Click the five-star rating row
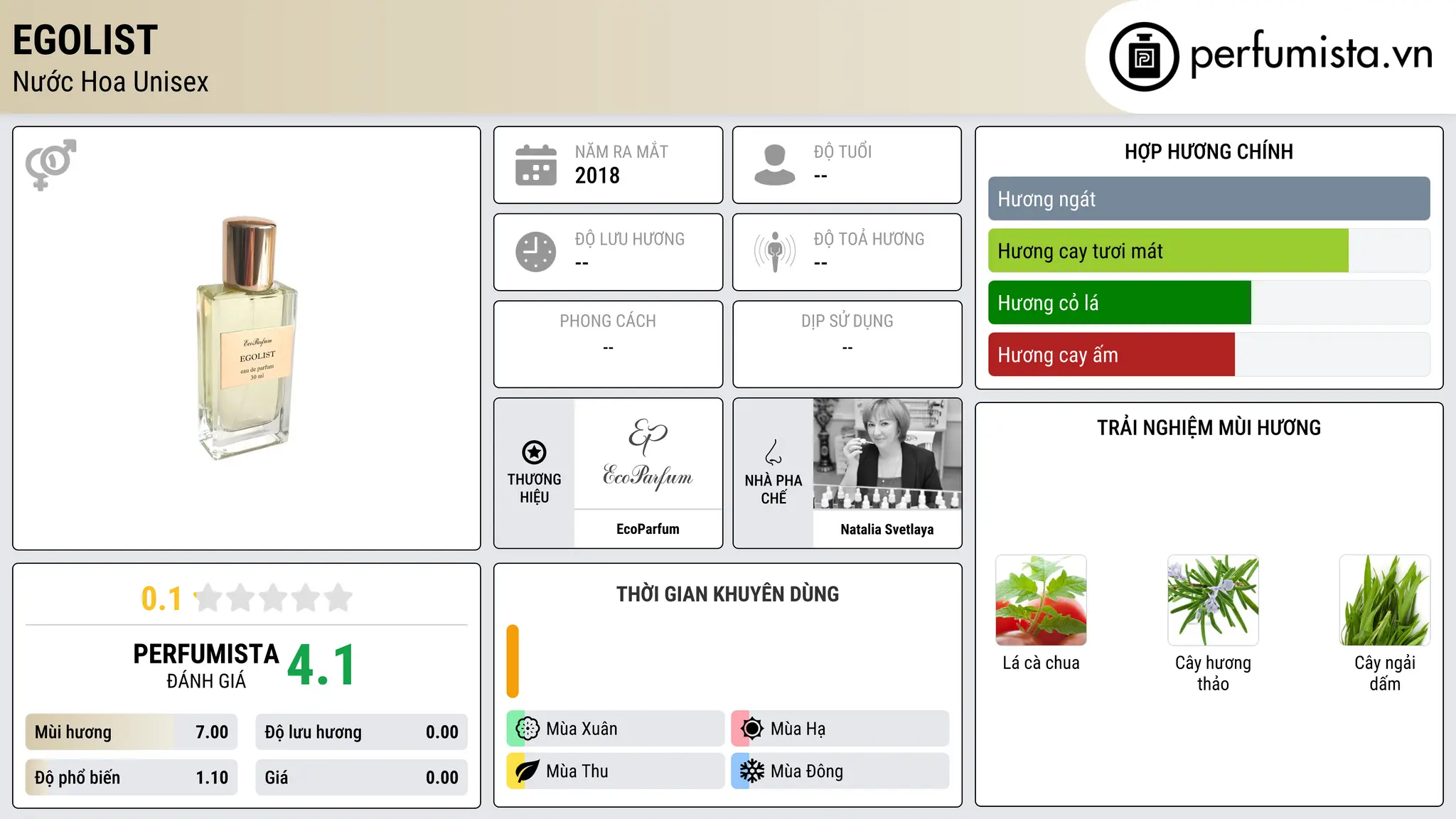Screen dimensions: 1456x819 pos(273,598)
